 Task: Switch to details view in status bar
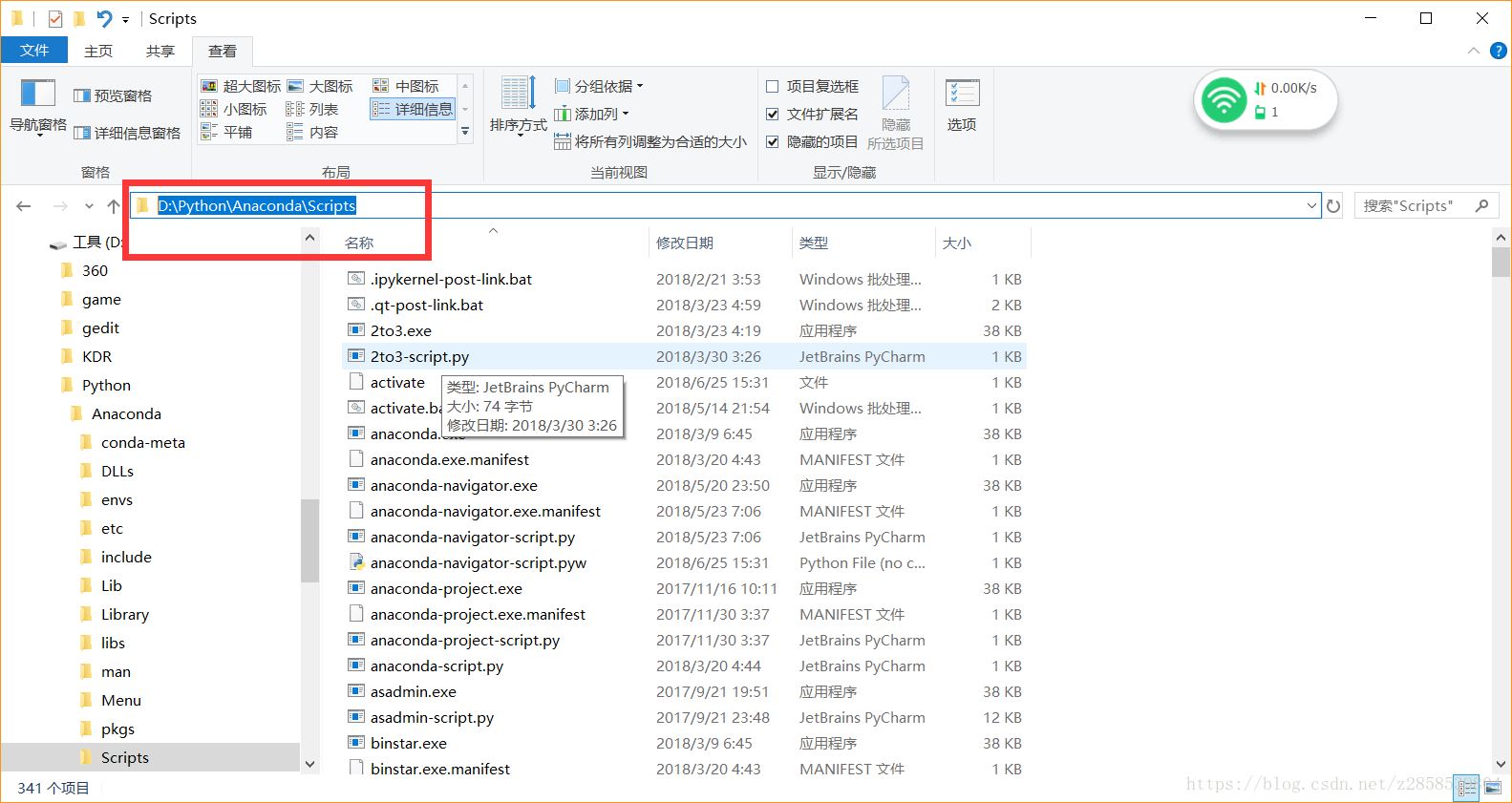(x=1467, y=789)
